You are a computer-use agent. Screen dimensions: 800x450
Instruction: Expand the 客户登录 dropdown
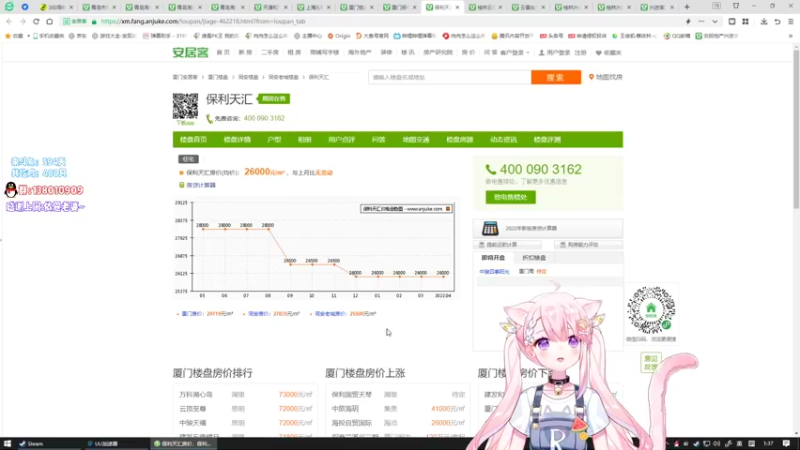pyautogui.click(x=514, y=53)
